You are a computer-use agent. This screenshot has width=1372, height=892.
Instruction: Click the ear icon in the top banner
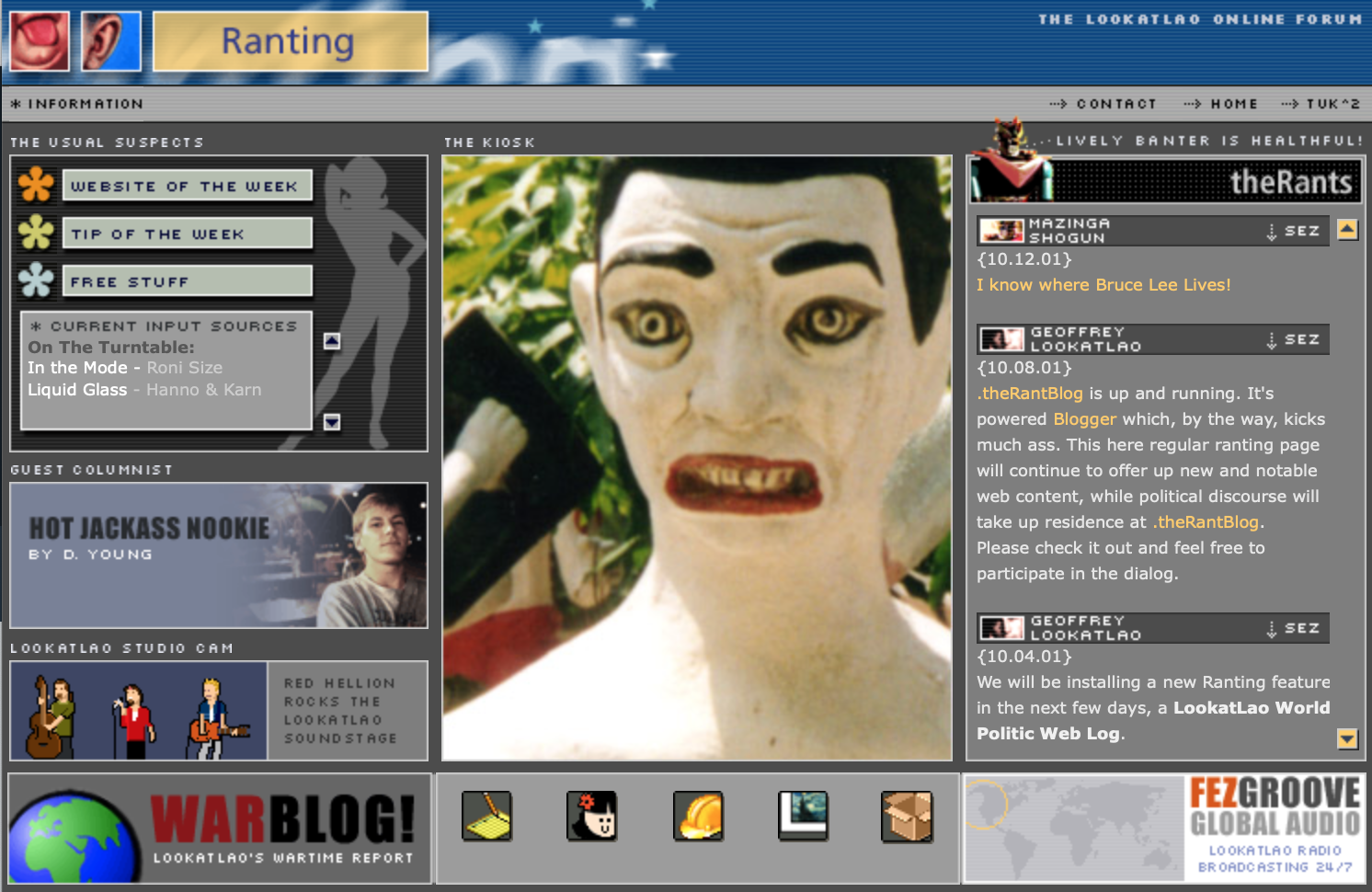[x=110, y=40]
